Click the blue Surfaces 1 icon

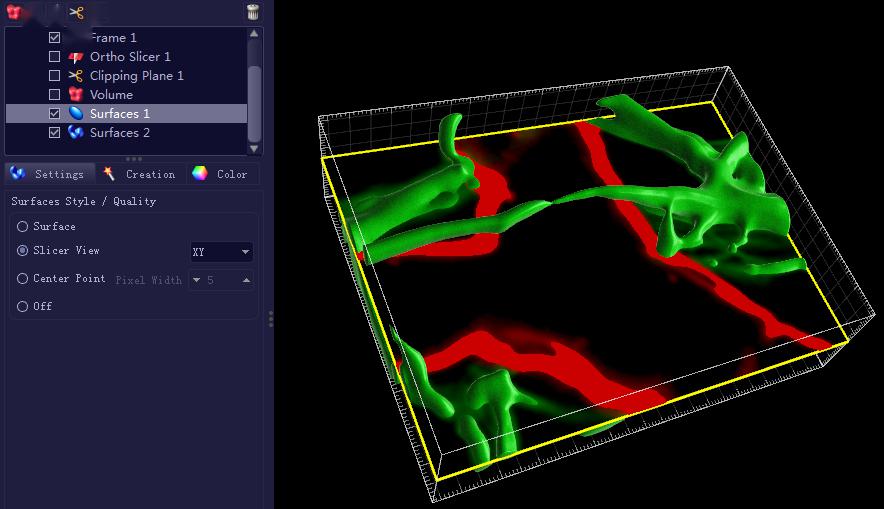76,114
